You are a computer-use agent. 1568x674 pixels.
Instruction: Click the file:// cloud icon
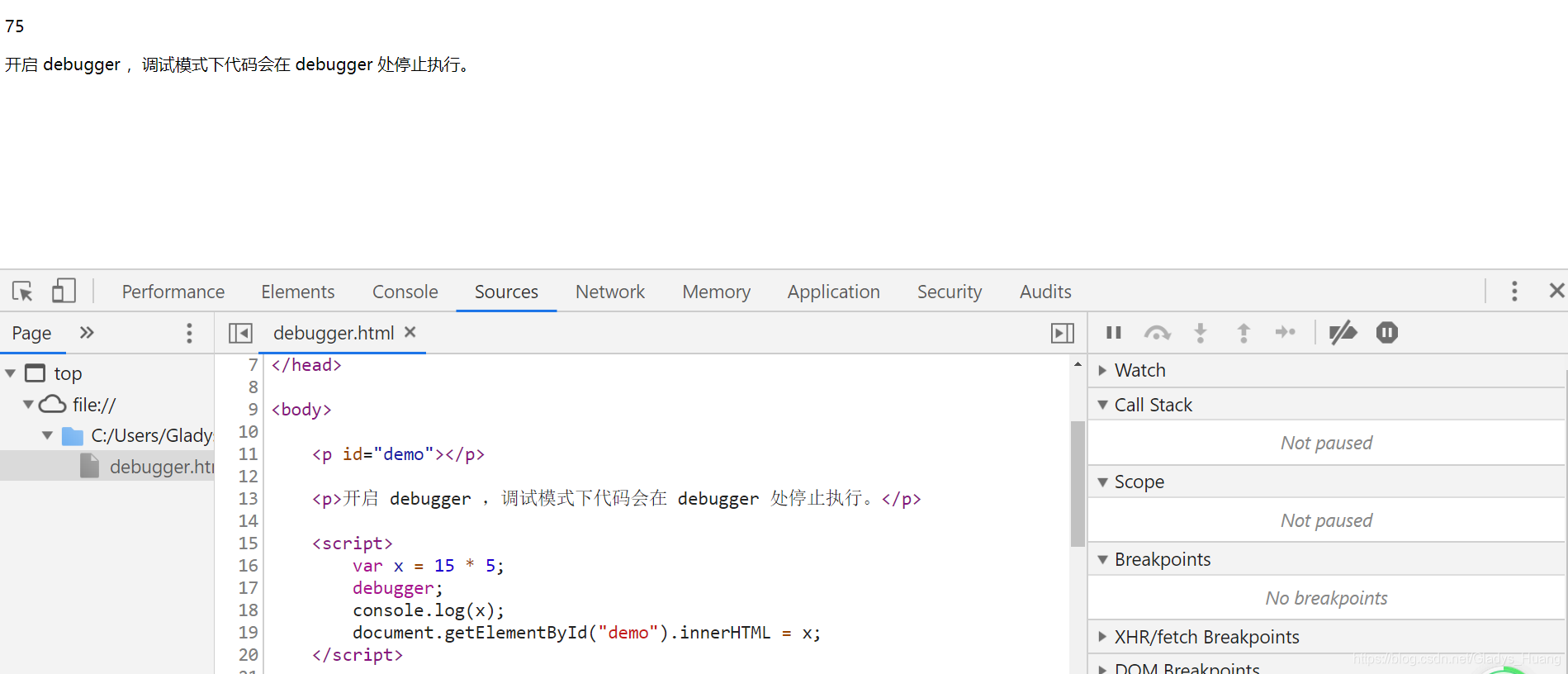[x=53, y=404]
